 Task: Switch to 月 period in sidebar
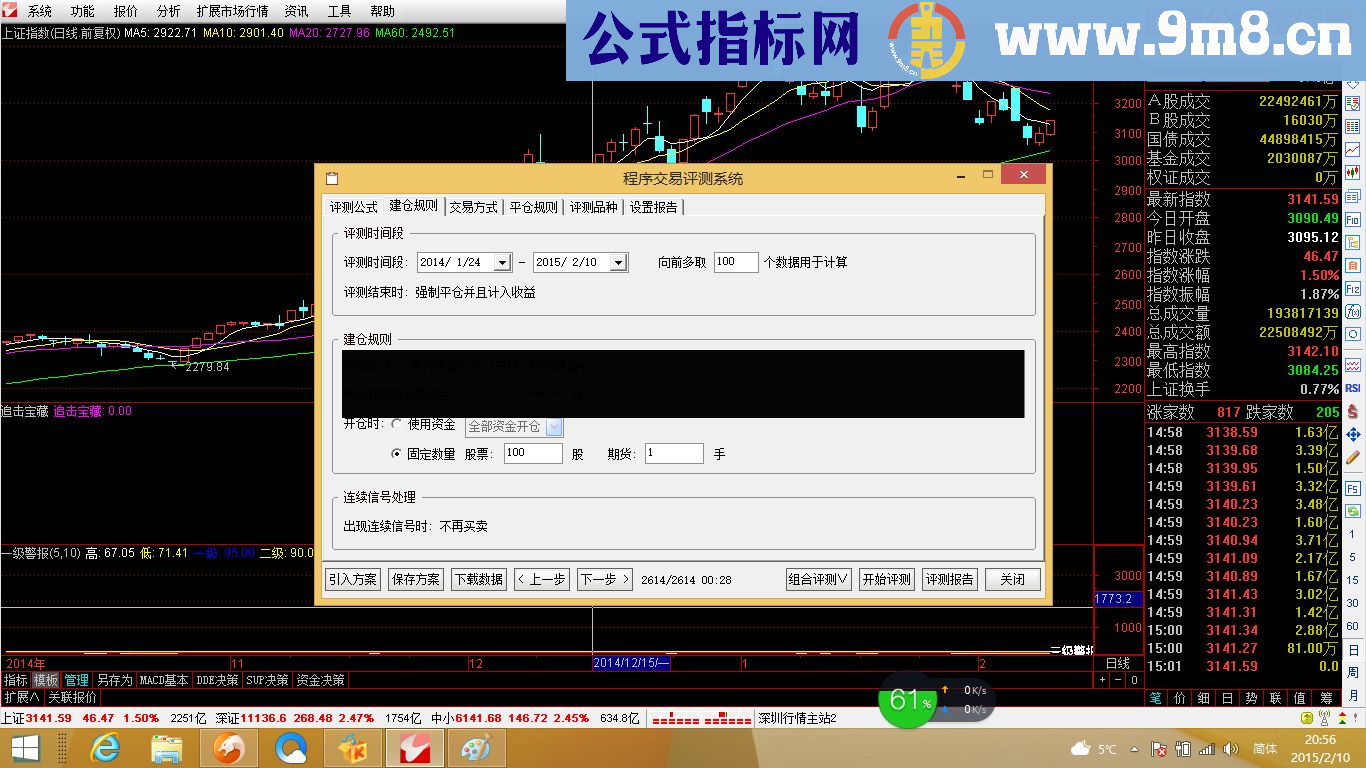coord(1353,695)
